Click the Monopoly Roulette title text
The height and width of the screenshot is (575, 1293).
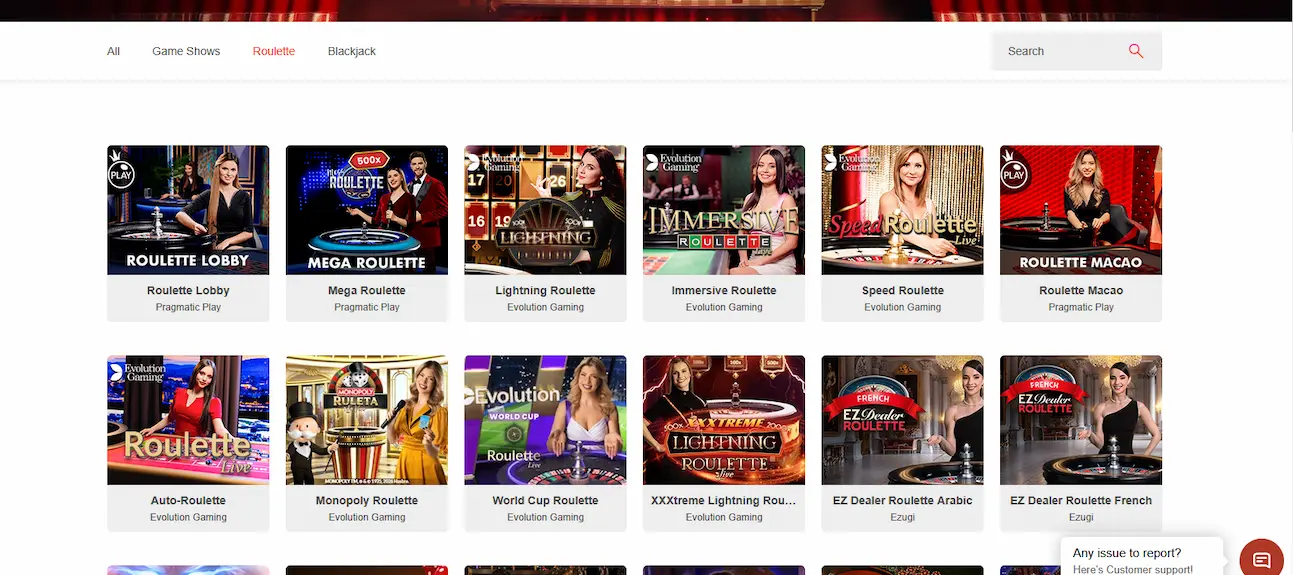coord(367,500)
